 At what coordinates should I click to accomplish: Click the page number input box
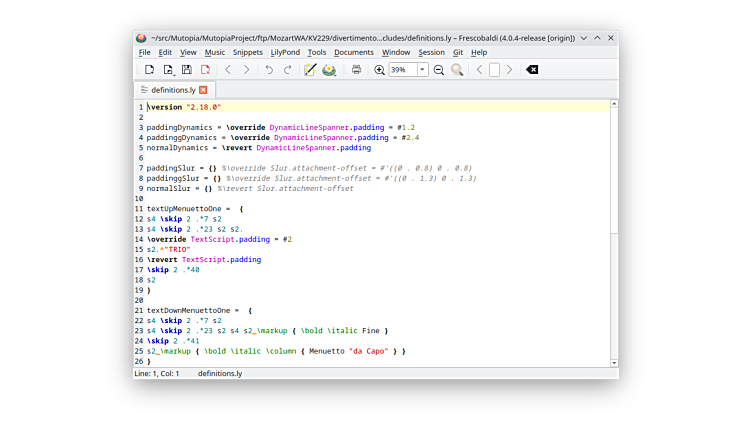pyautogui.click(x=494, y=70)
